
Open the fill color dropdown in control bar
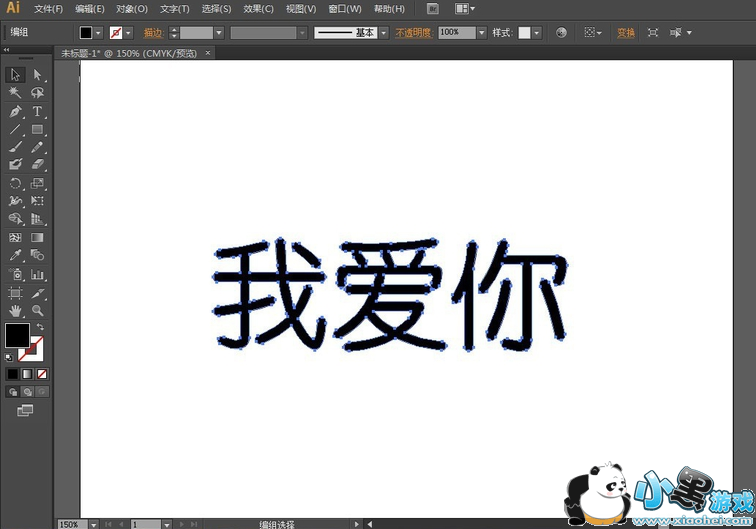[98, 33]
